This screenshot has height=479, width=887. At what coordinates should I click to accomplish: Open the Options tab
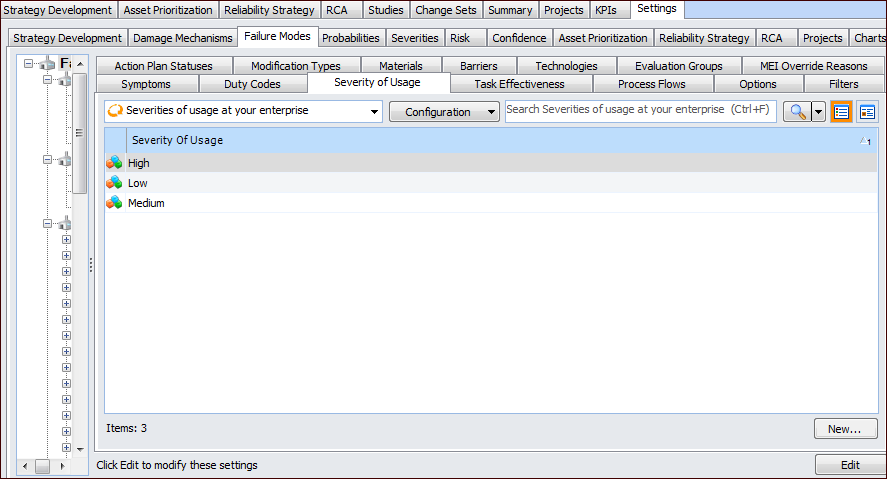click(x=758, y=84)
